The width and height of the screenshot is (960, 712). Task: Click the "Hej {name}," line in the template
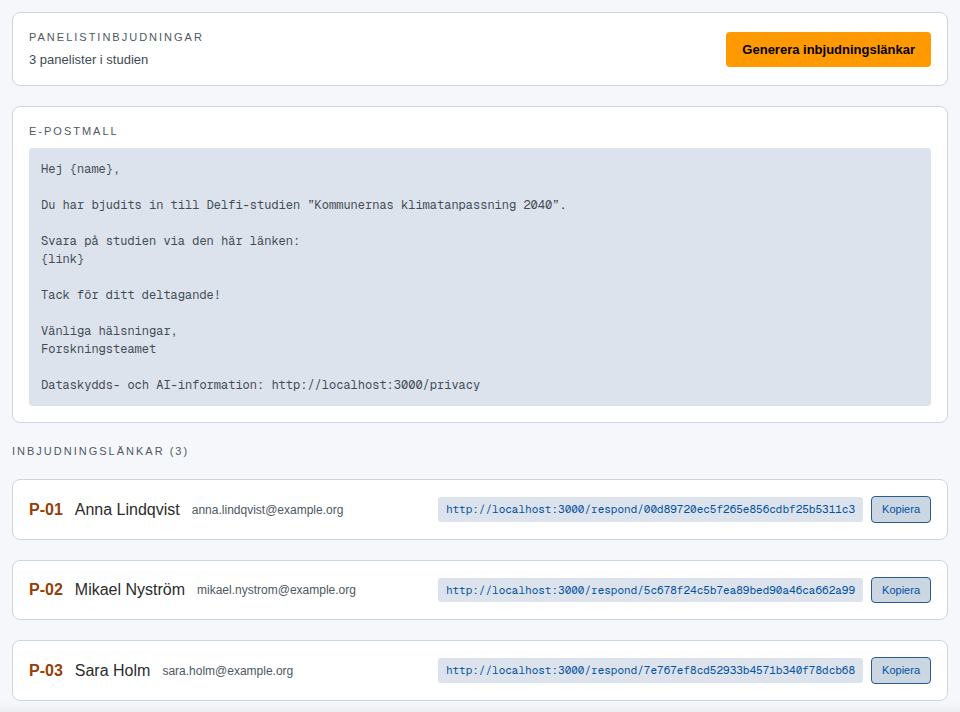pyautogui.click(x=80, y=169)
